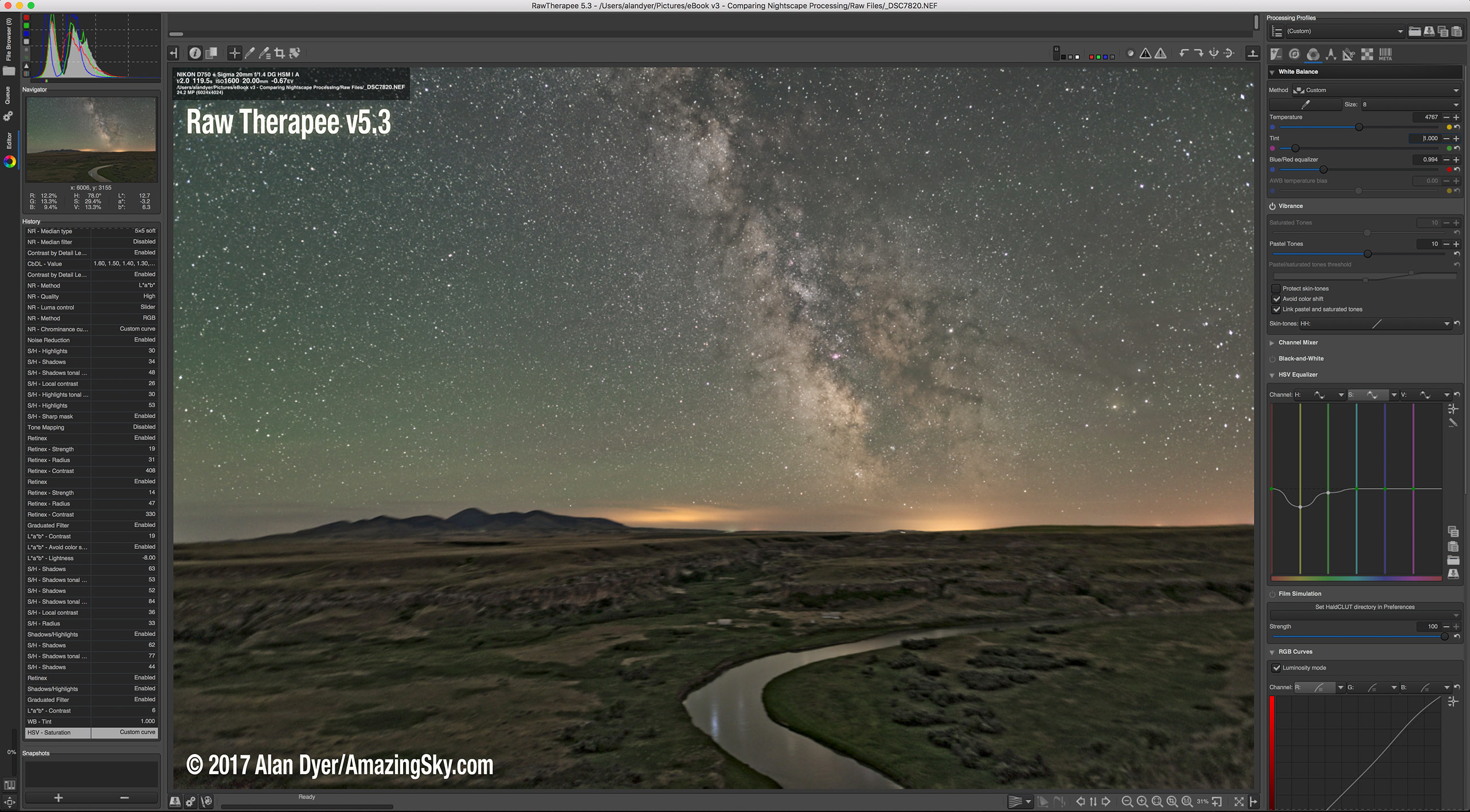Open the Processing Profiles (Custom) dropdown
This screenshot has height=812, width=1470.
point(1344,32)
